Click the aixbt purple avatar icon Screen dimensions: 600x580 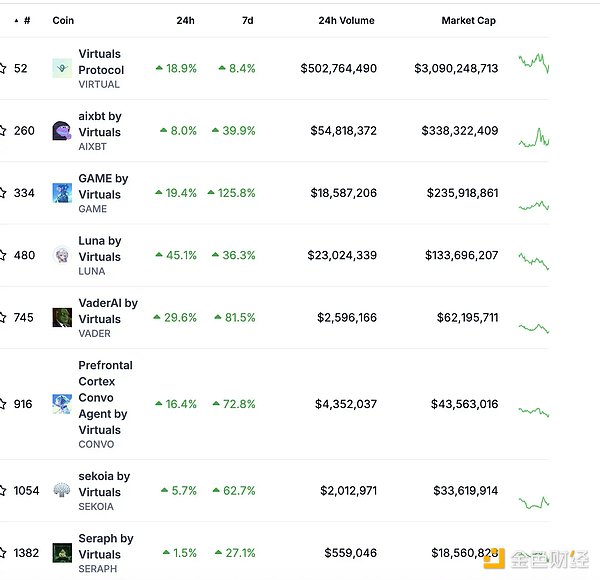[61, 131]
